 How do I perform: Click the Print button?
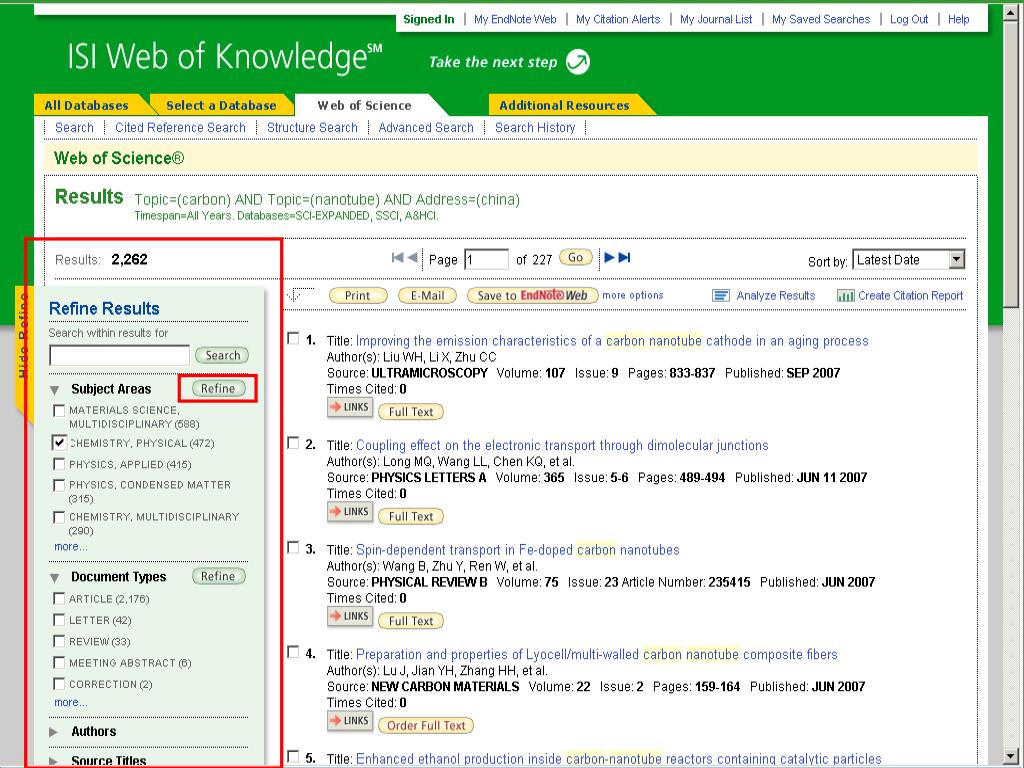click(x=357, y=296)
